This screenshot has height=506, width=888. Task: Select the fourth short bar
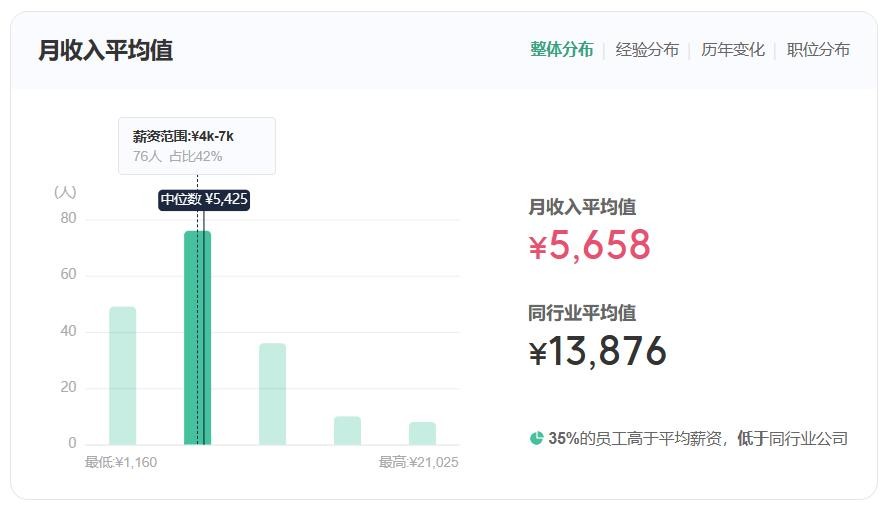[x=347, y=430]
